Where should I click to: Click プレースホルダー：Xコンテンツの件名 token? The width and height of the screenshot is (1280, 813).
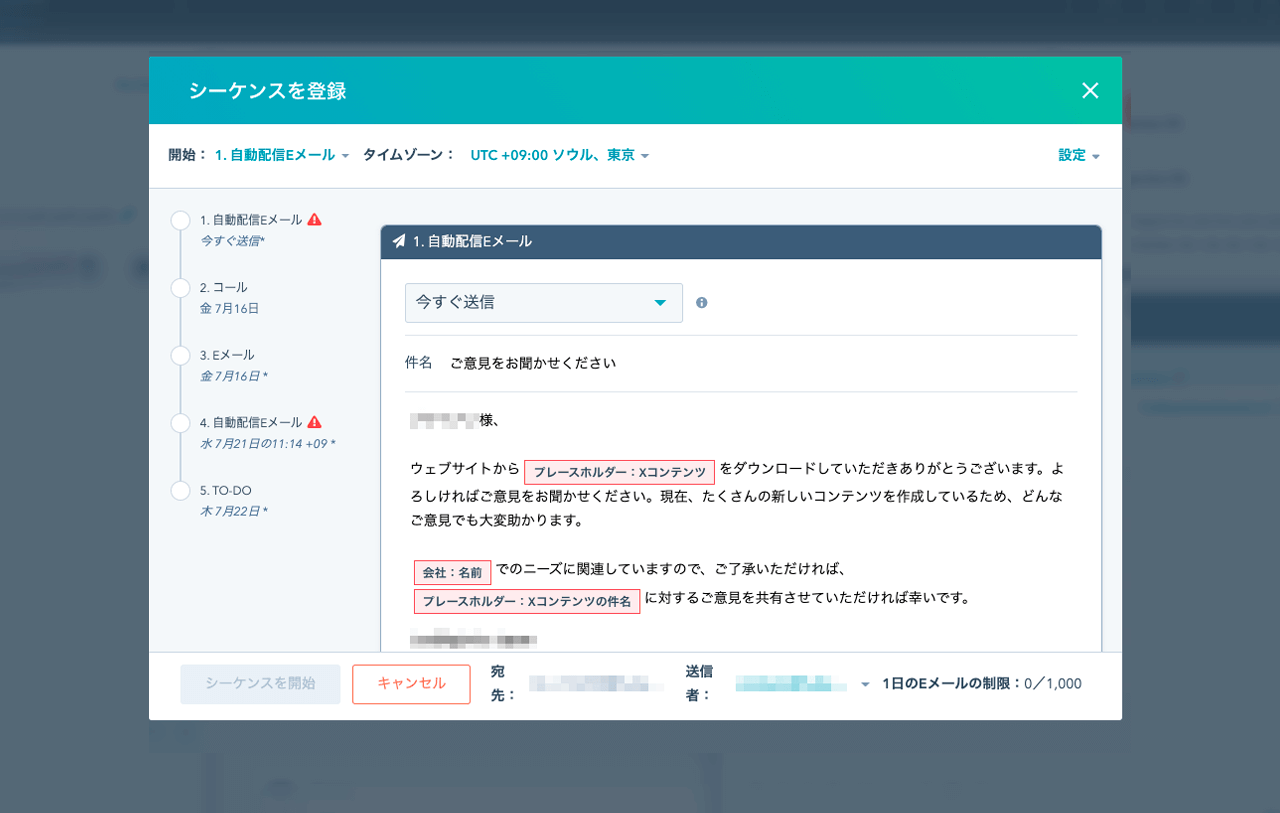[x=527, y=601]
